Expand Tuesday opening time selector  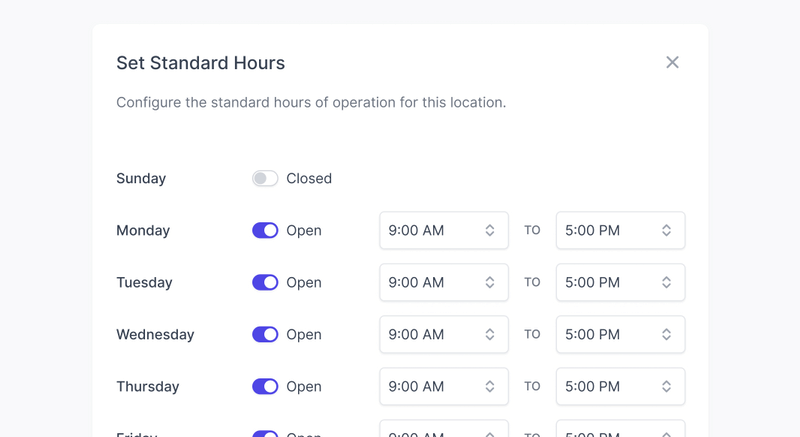(443, 282)
